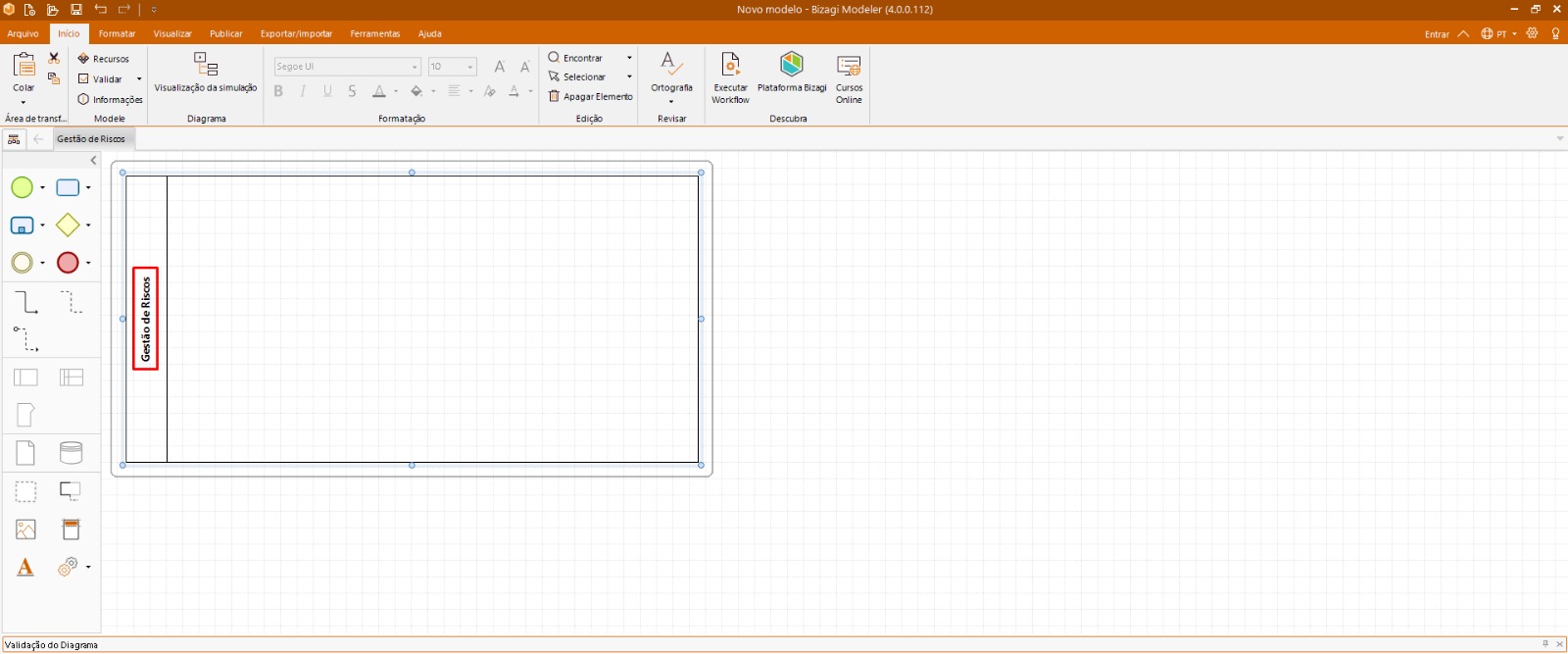Select the Start Event green circle

click(22, 187)
